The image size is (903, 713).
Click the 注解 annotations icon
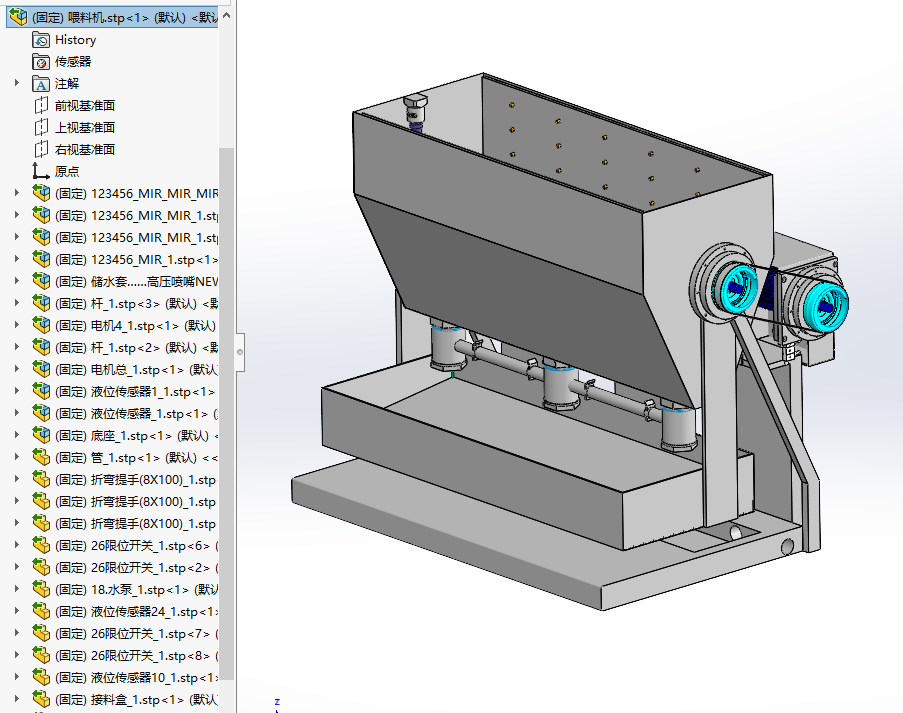coord(41,84)
